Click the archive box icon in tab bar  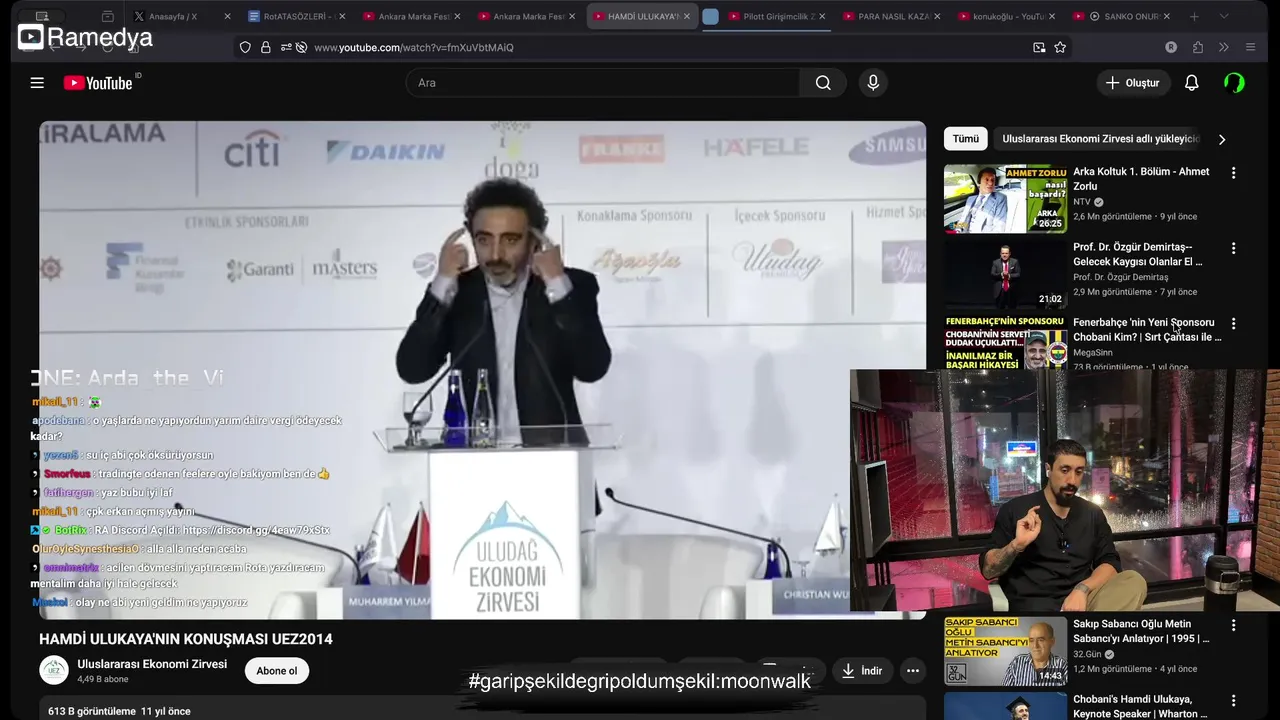pyautogui.click(x=108, y=16)
